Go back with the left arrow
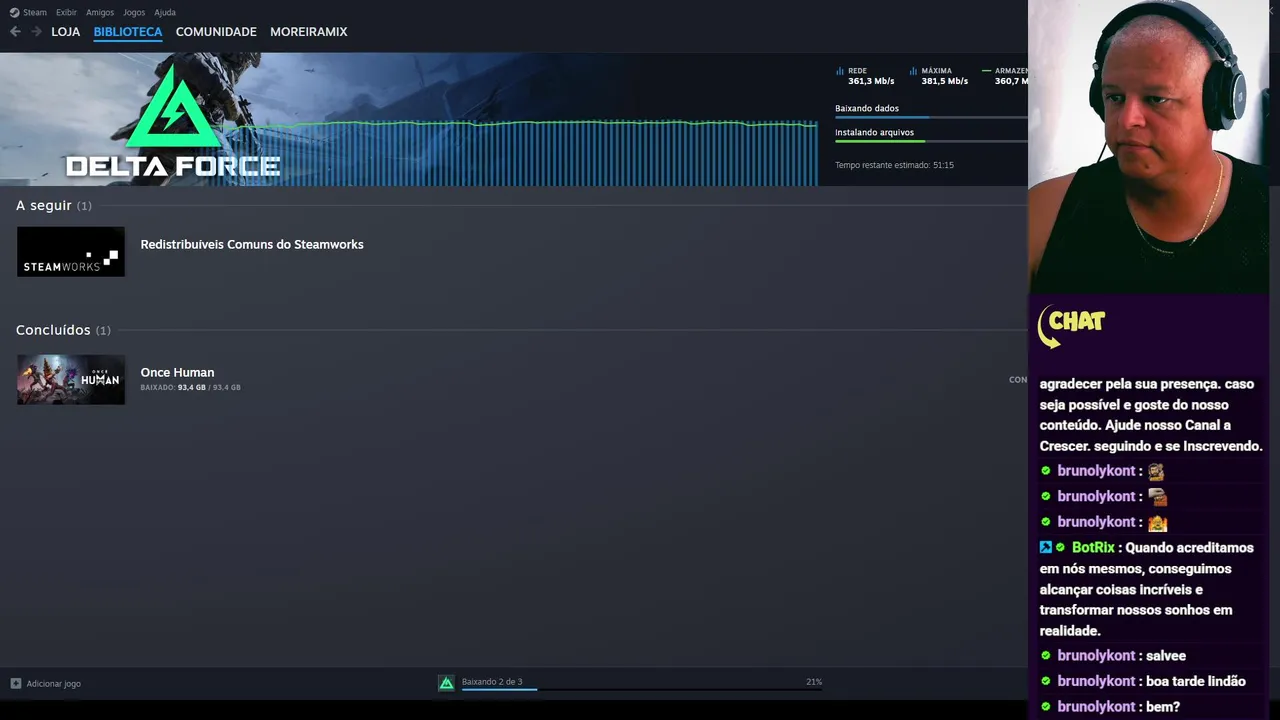This screenshot has width=1280, height=720. (15, 32)
